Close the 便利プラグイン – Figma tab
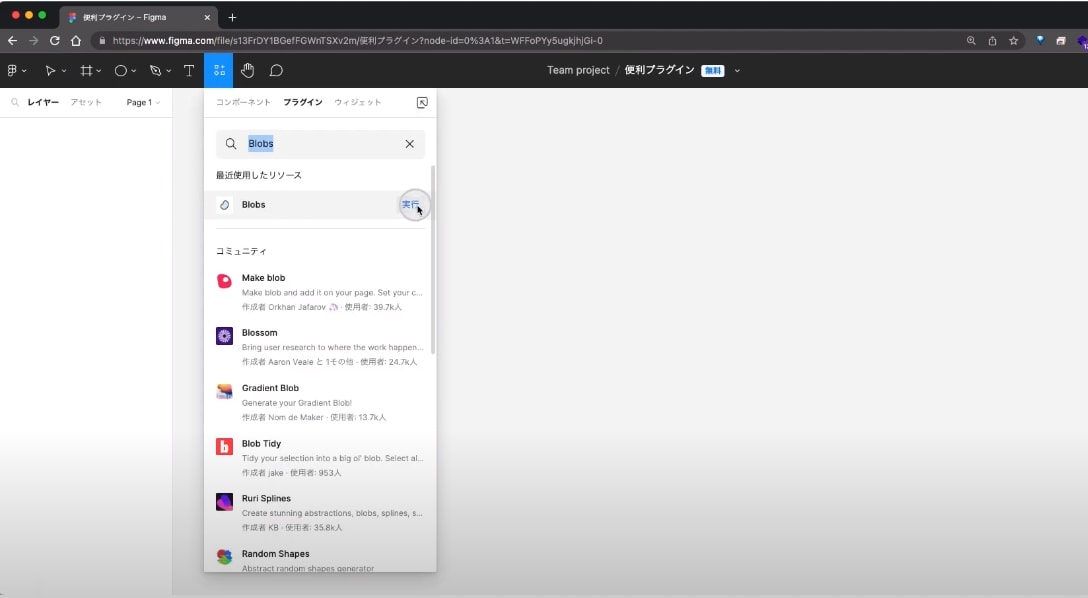Viewport: 1088px width, 598px height. click(207, 17)
